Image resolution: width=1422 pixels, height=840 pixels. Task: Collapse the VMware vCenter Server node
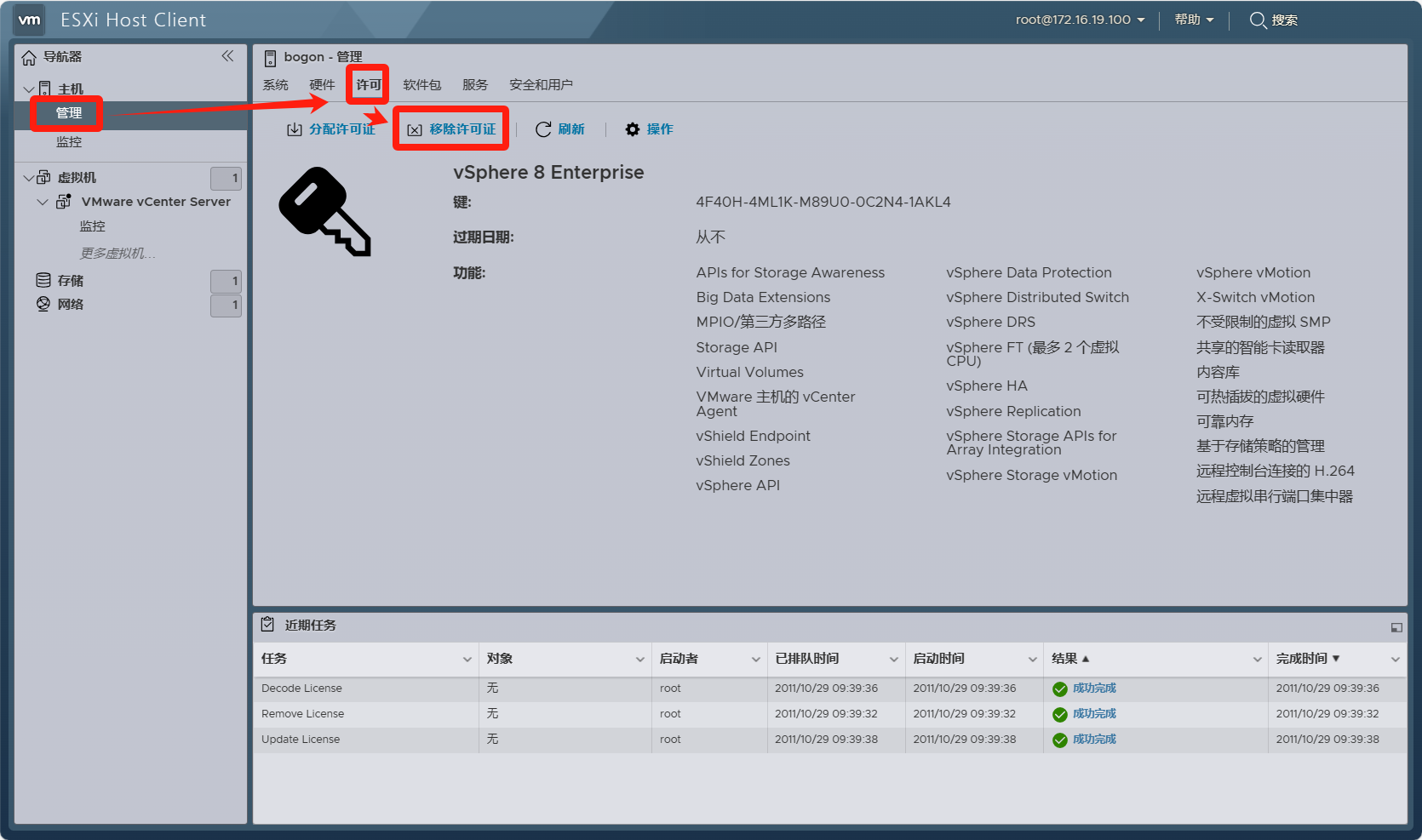pyautogui.click(x=43, y=202)
